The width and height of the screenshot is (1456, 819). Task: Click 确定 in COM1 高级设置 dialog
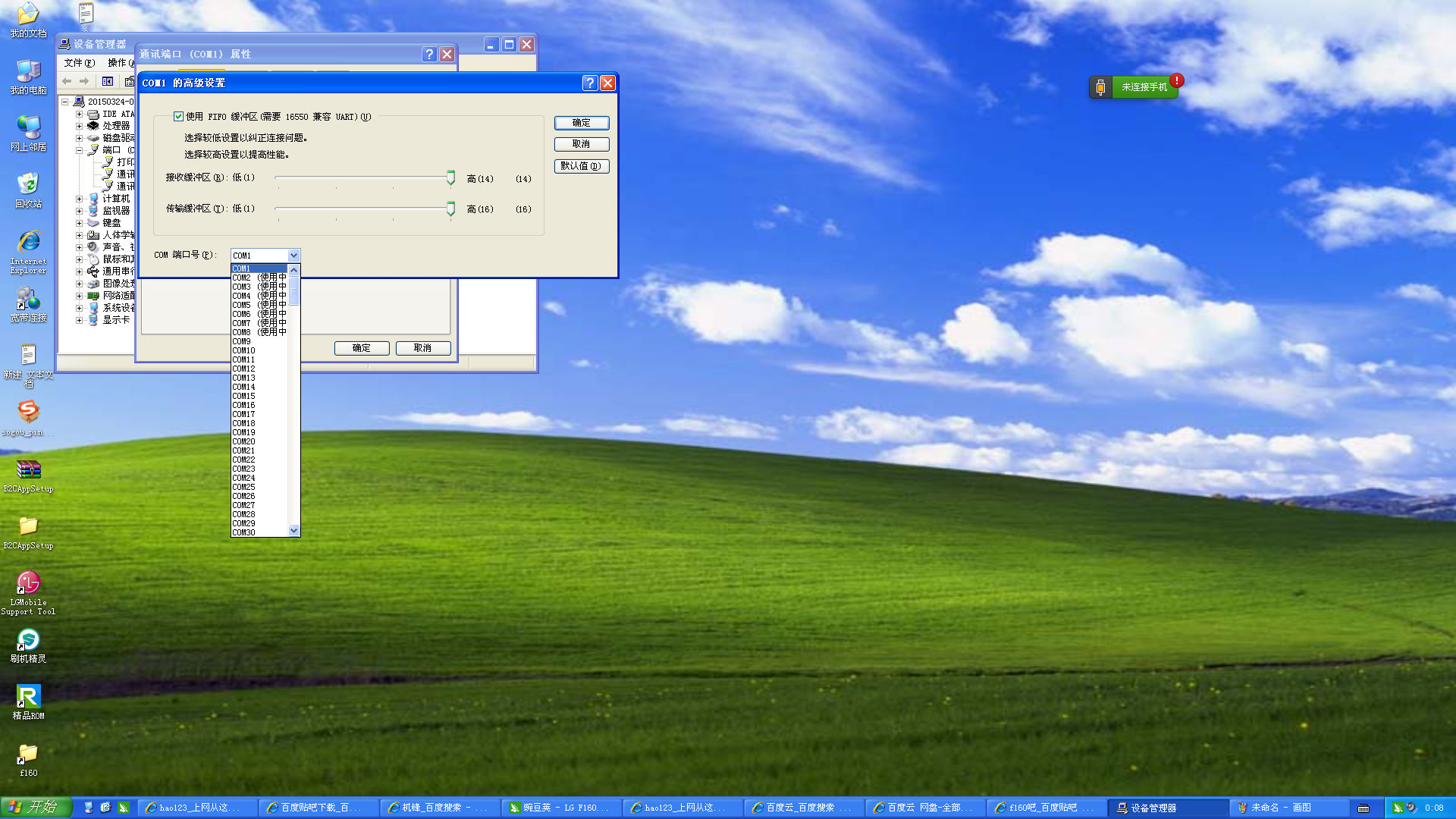click(x=582, y=123)
